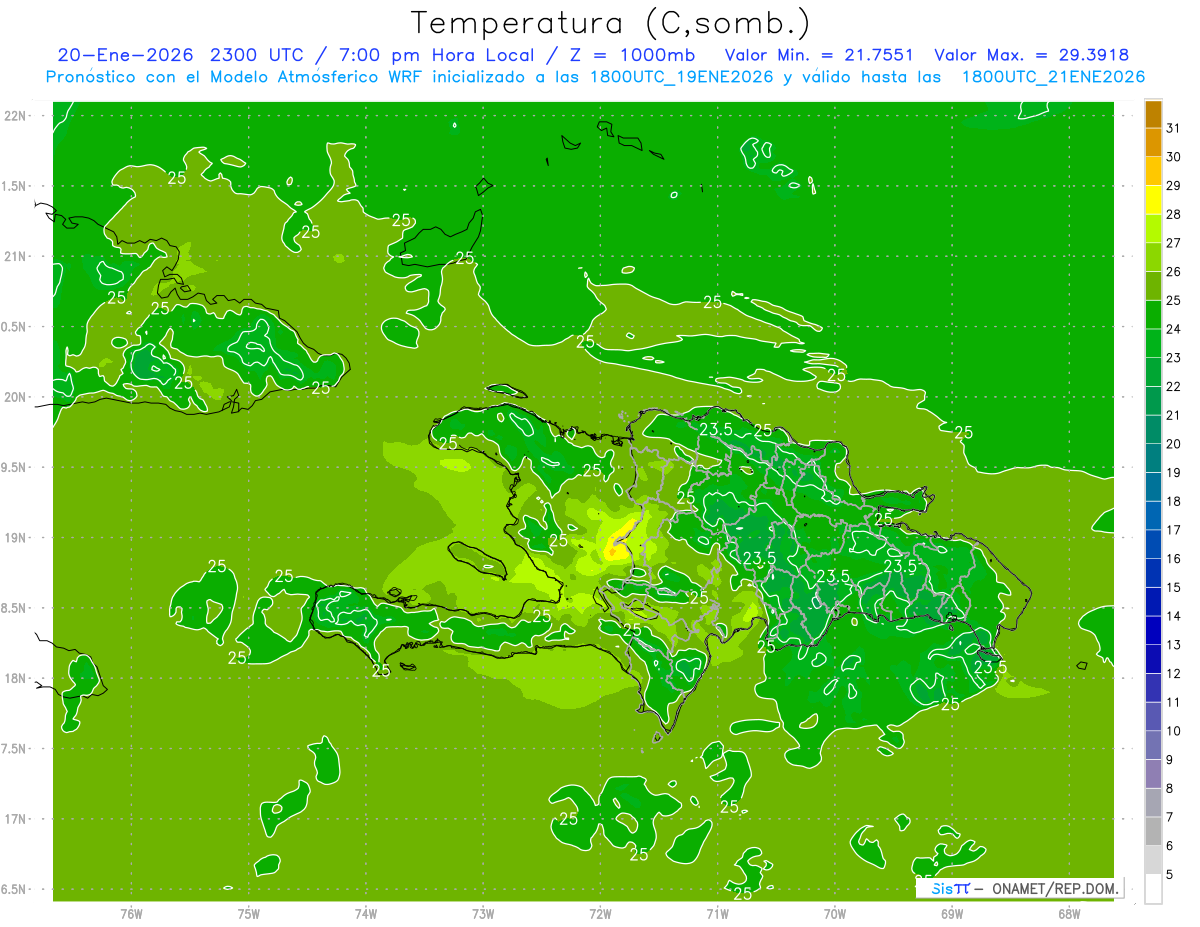Click the 'ONAMET/REP.DOM.' credit text
1200x927 pixels.
point(1055,888)
